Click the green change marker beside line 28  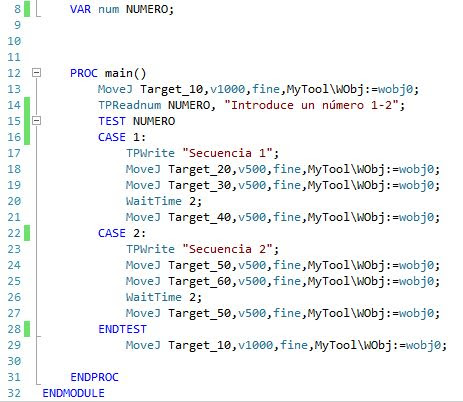click(27, 329)
